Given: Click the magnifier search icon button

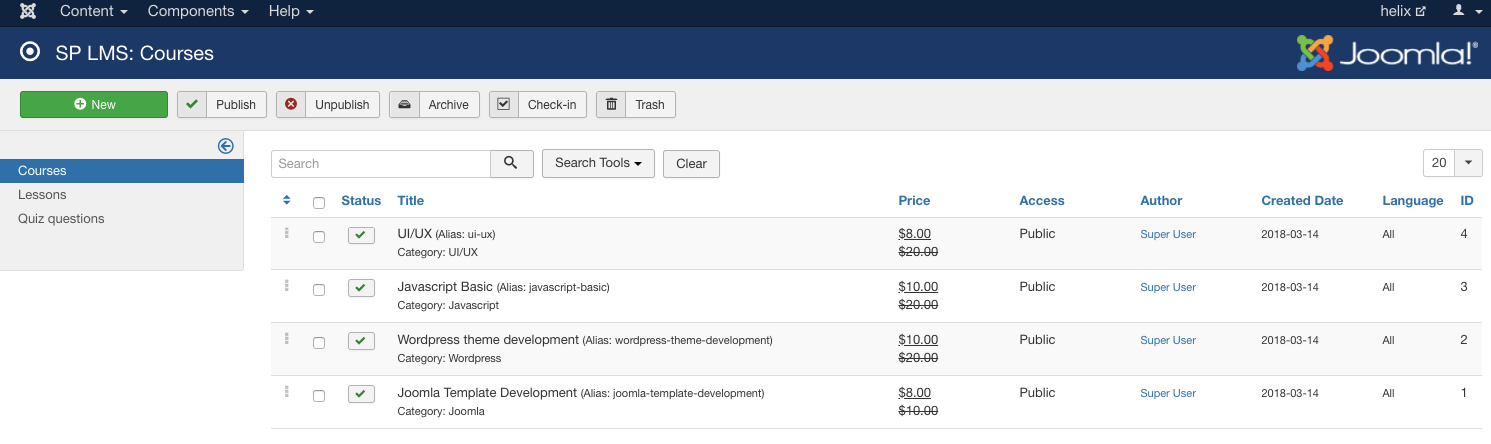Looking at the screenshot, I should [511, 163].
